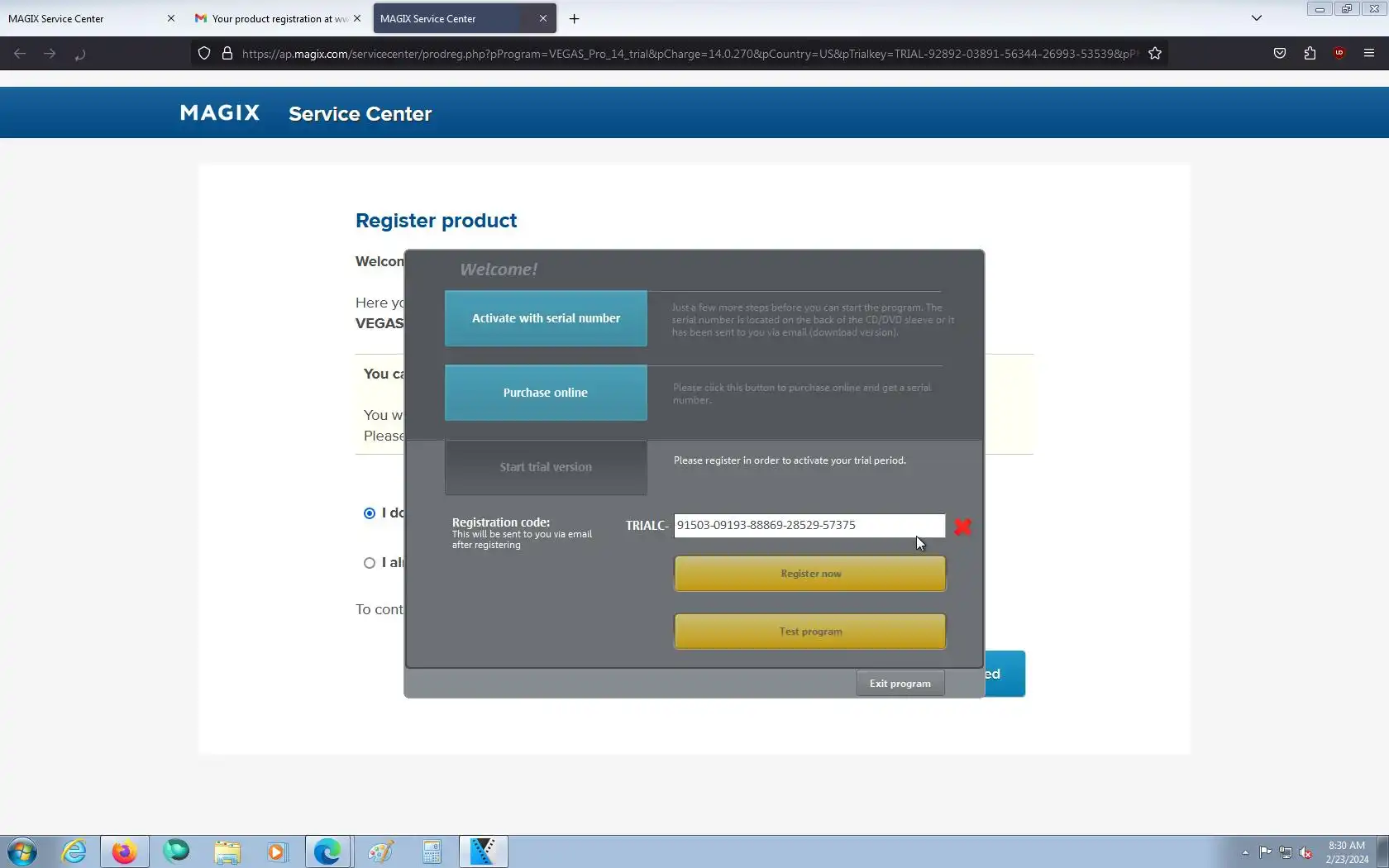The width and height of the screenshot is (1389, 868).
Task: Show hidden system tray icons
Action: coord(1245,852)
